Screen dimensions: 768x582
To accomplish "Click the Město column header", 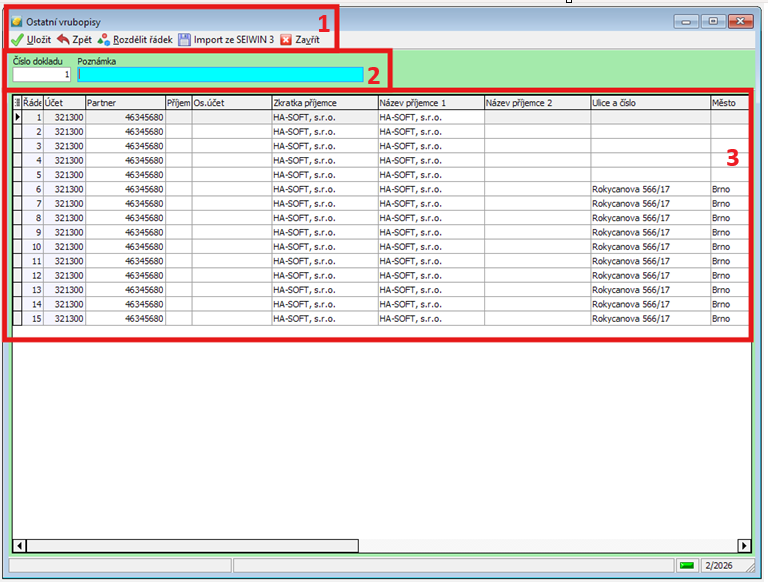I will point(730,103).
